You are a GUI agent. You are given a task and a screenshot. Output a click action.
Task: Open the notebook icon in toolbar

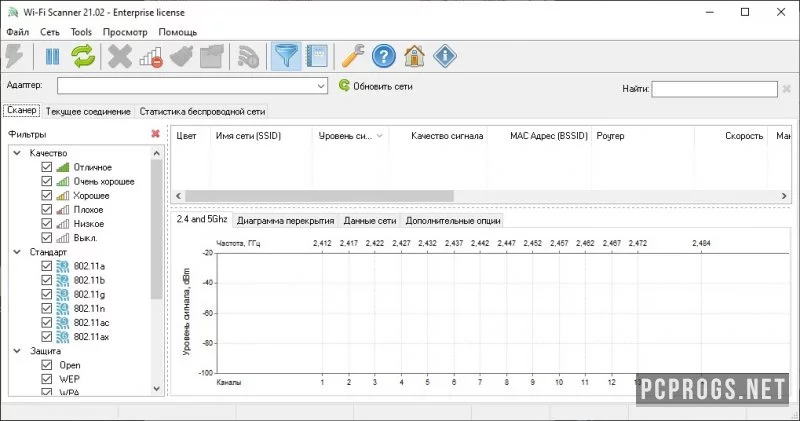(x=316, y=56)
